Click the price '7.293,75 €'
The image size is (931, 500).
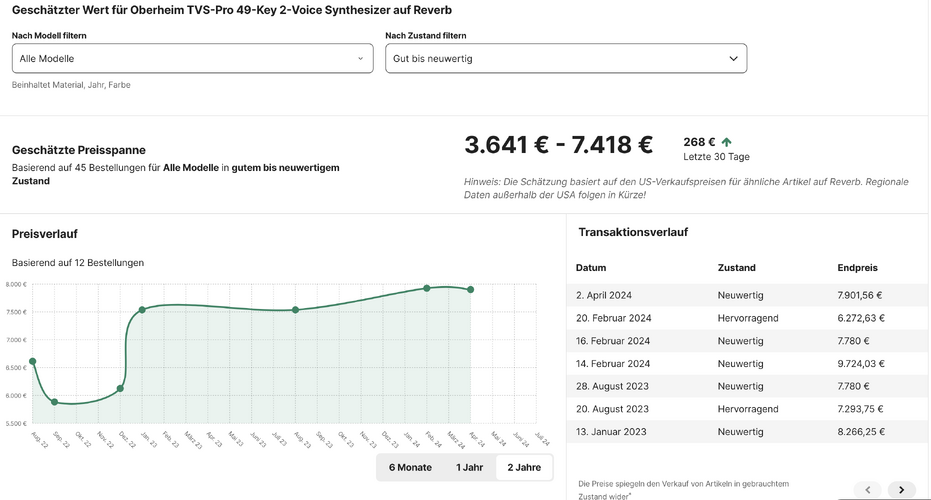pos(860,409)
